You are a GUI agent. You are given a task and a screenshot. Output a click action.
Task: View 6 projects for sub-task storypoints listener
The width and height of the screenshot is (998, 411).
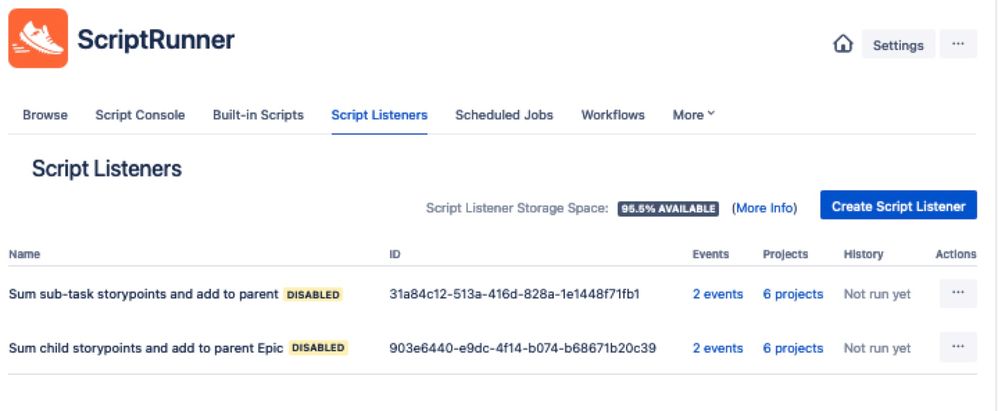click(793, 294)
